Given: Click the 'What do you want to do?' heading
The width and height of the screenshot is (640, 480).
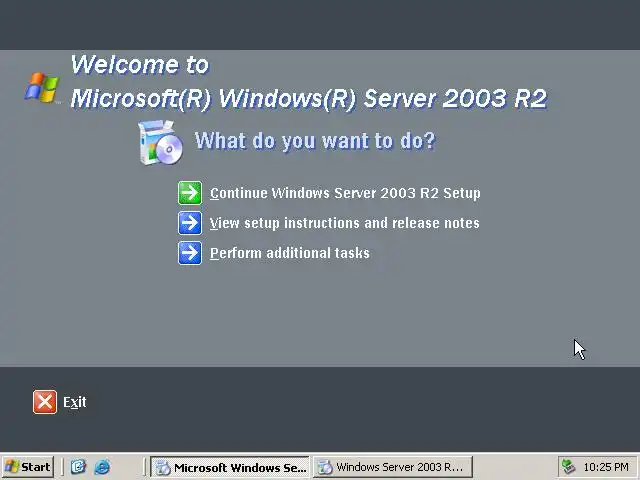Looking at the screenshot, I should [x=316, y=141].
